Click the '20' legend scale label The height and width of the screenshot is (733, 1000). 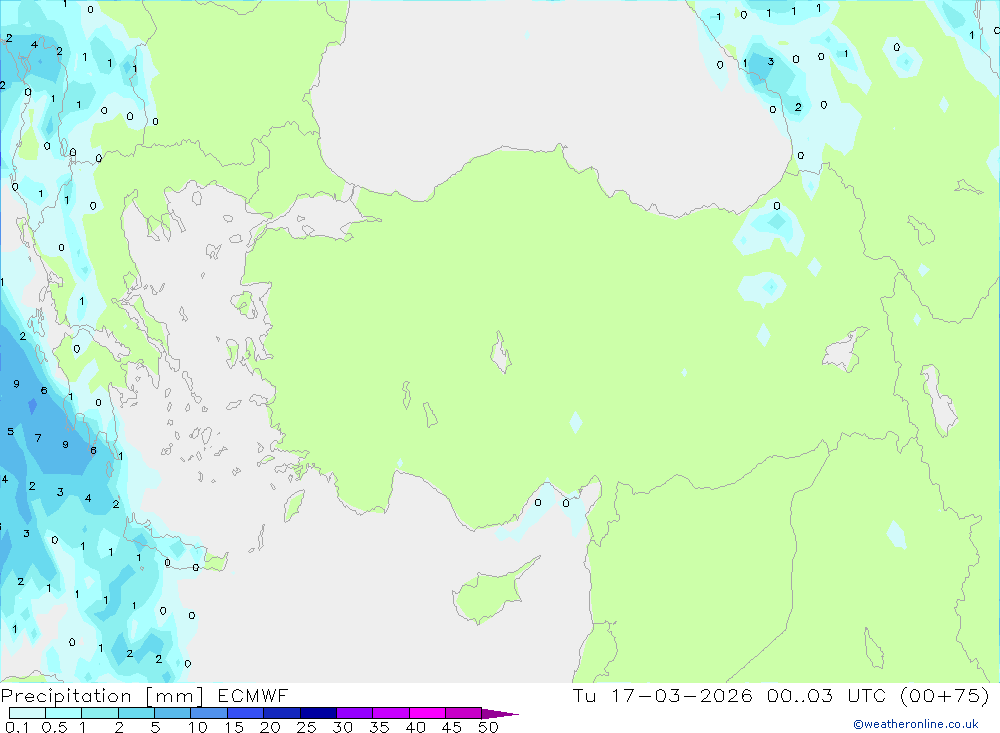pyautogui.click(x=270, y=727)
